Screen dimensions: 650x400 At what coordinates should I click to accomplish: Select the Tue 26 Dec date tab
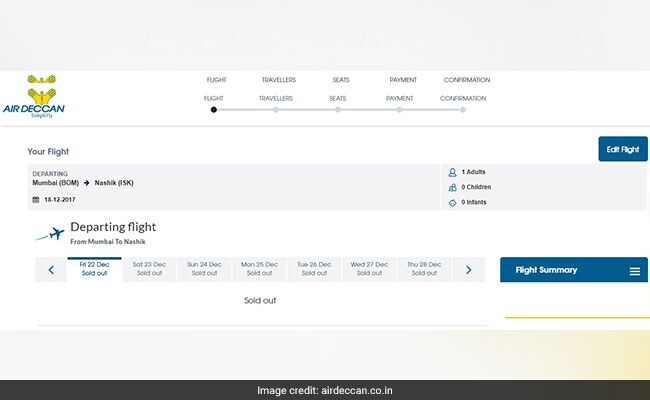tap(314, 269)
